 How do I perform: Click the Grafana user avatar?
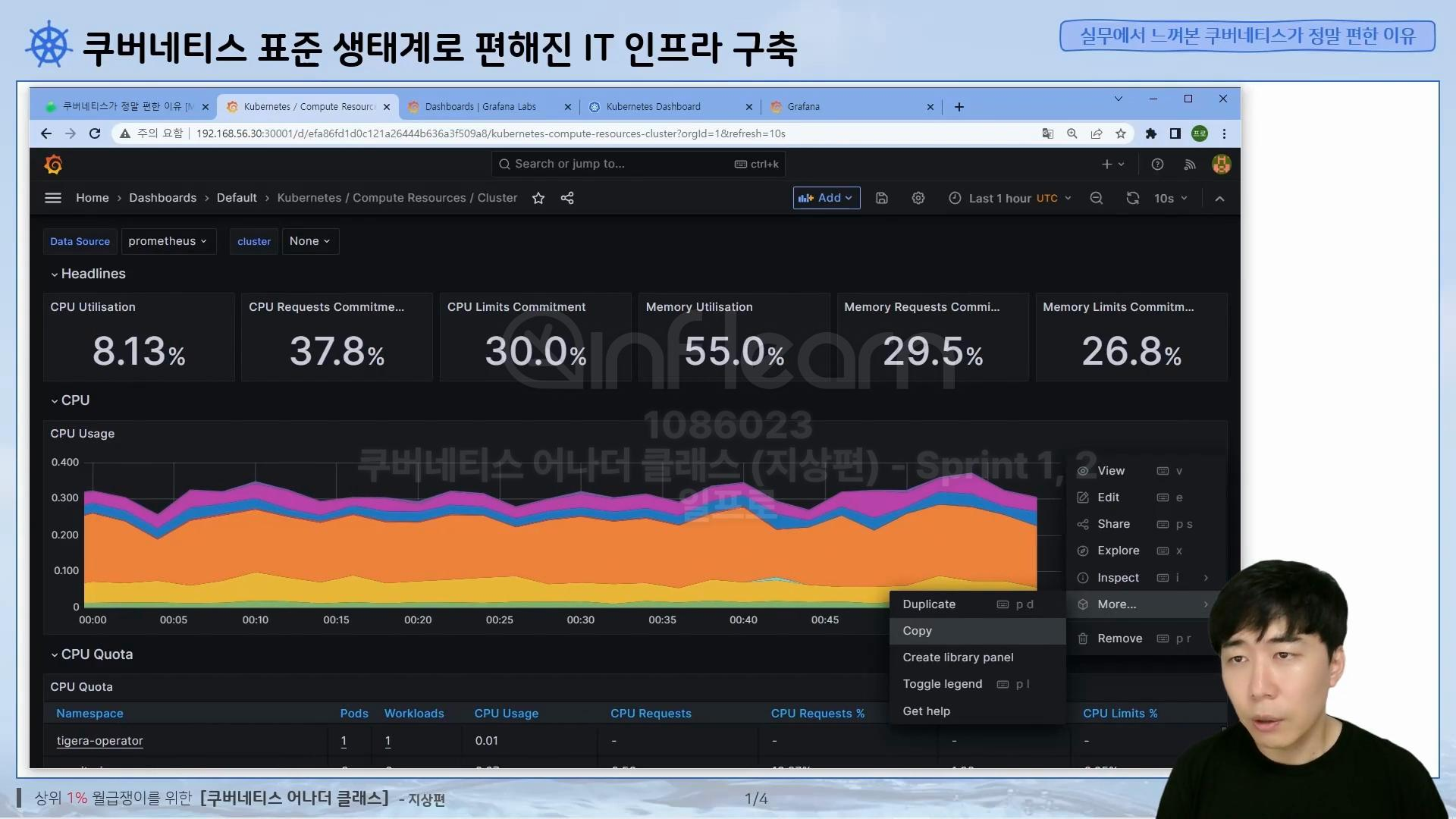[1222, 164]
